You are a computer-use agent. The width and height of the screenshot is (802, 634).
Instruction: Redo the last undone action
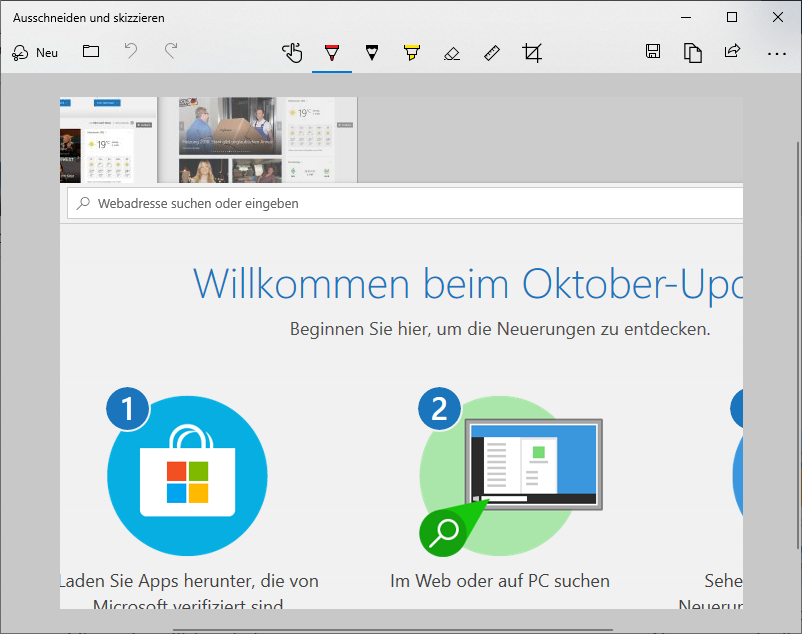point(171,52)
